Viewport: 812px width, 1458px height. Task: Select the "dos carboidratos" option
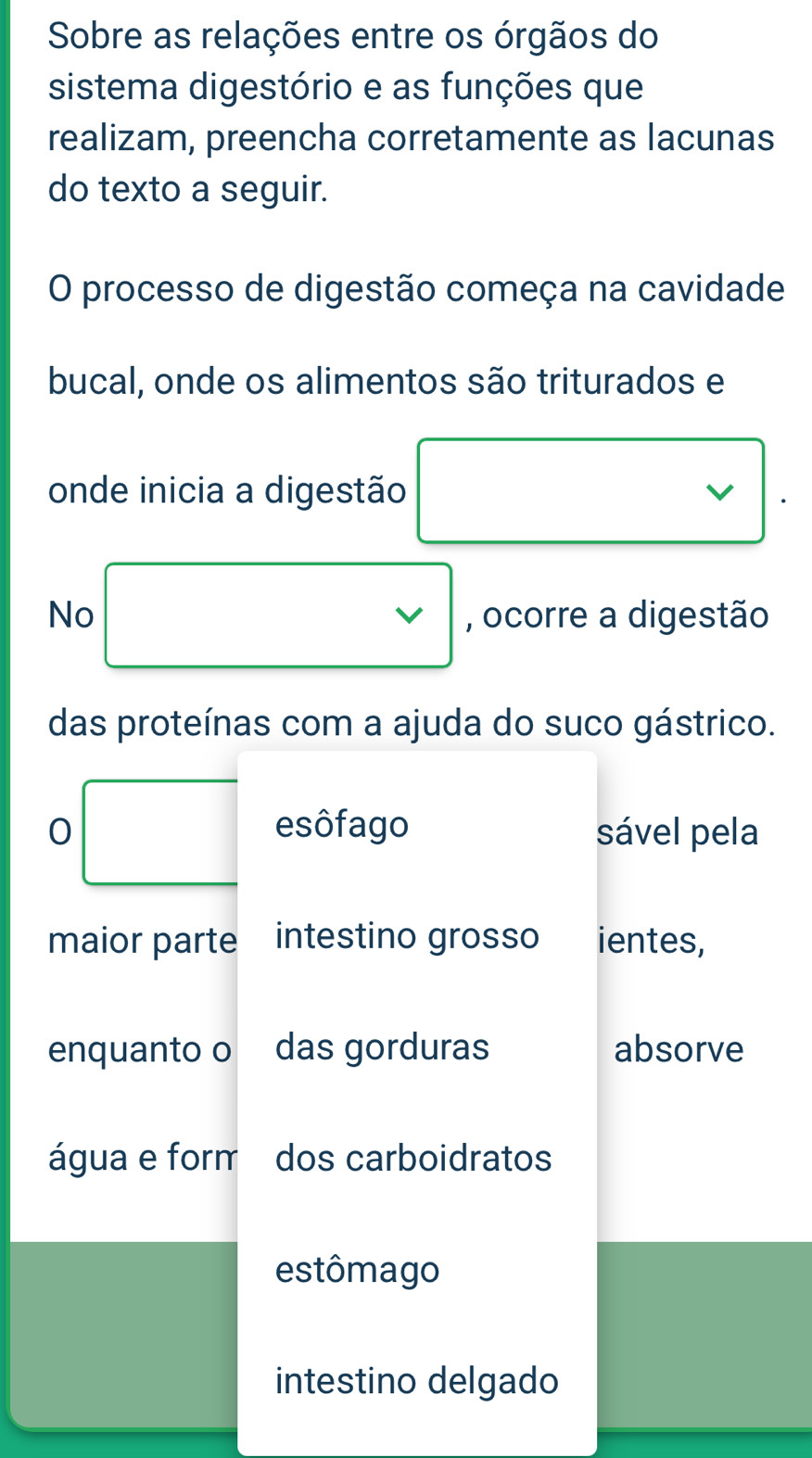(x=413, y=1158)
